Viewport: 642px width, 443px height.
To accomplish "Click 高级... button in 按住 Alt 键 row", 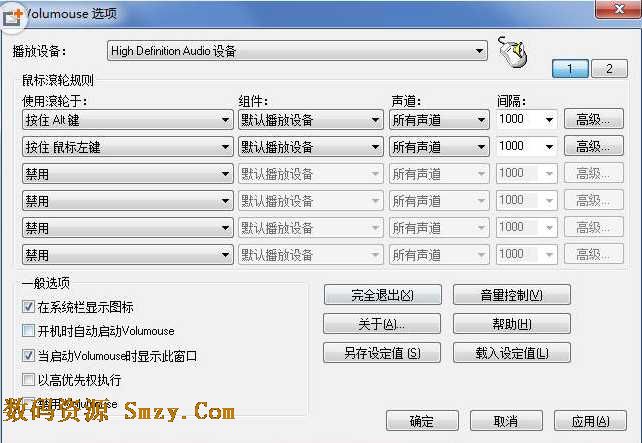I will click(594, 119).
